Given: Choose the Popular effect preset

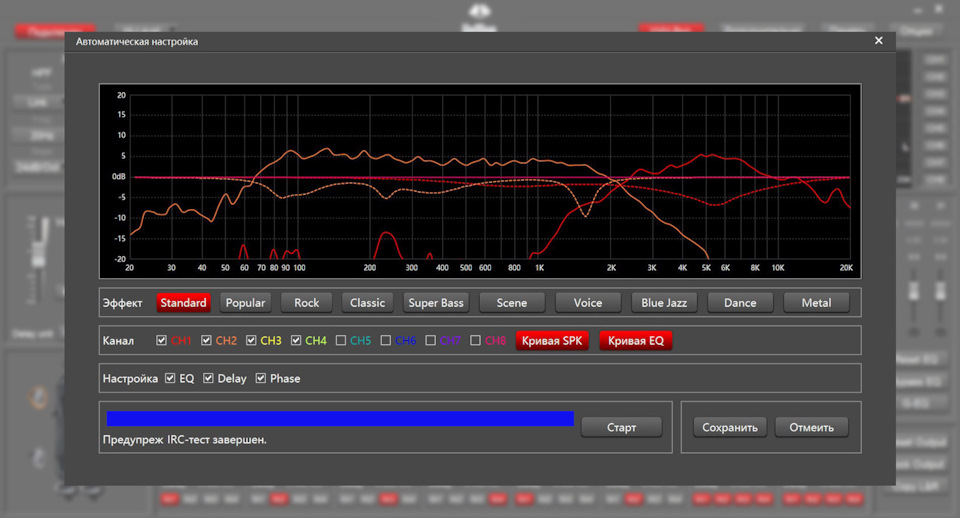Looking at the screenshot, I should 245,302.
